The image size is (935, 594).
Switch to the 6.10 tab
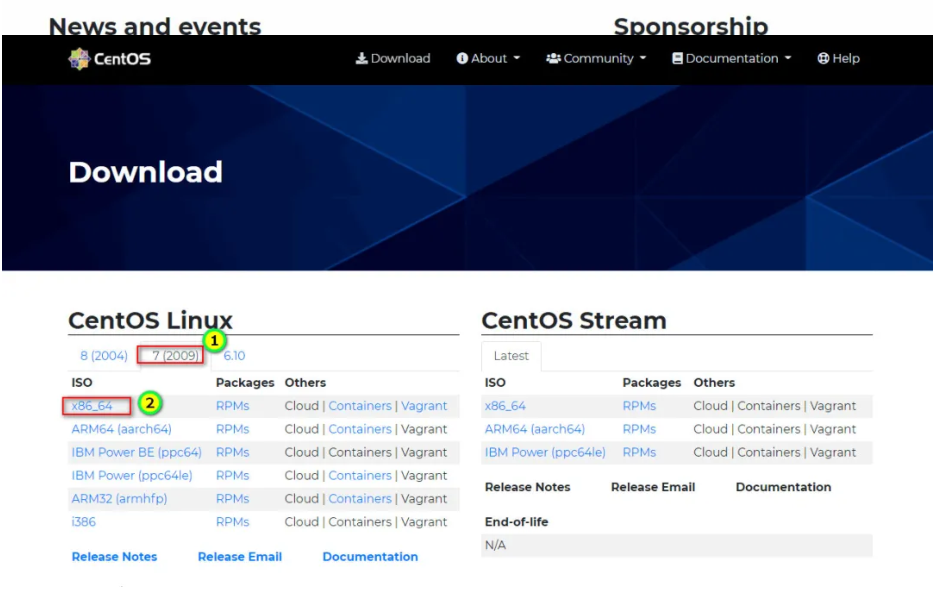point(234,356)
